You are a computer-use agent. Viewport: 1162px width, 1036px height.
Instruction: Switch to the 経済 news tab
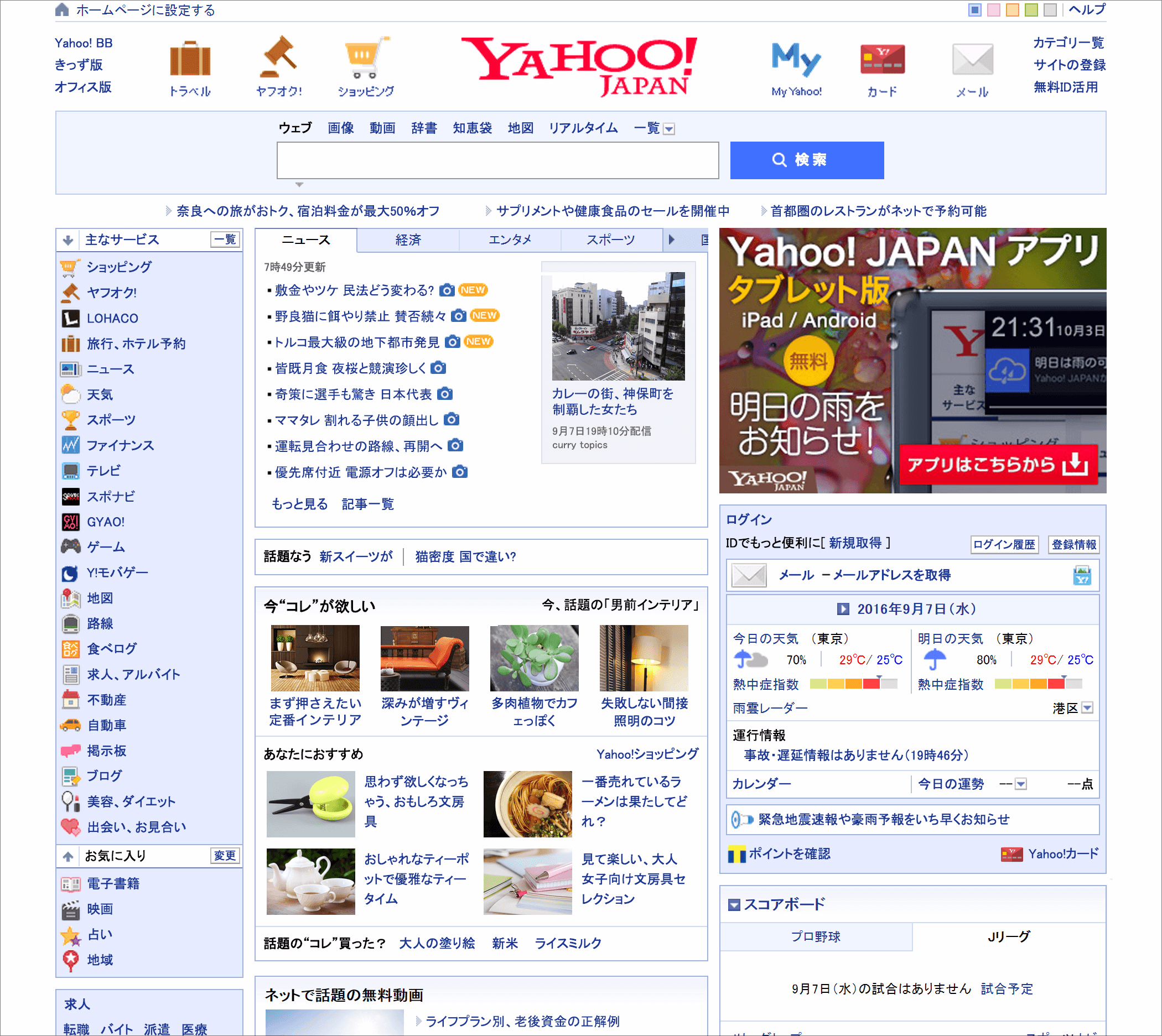point(408,240)
